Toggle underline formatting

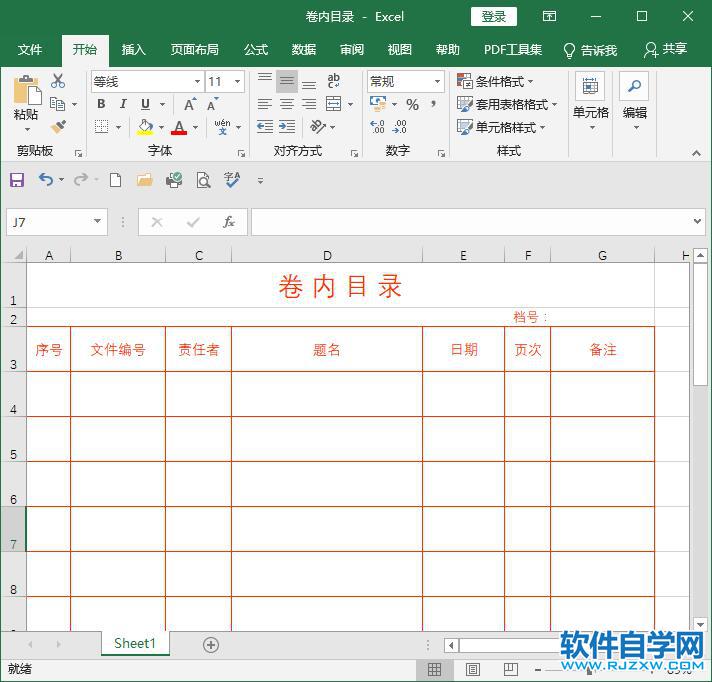click(x=145, y=104)
